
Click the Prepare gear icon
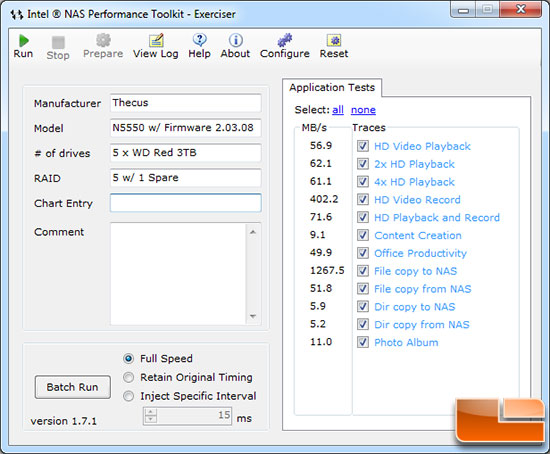(x=103, y=40)
